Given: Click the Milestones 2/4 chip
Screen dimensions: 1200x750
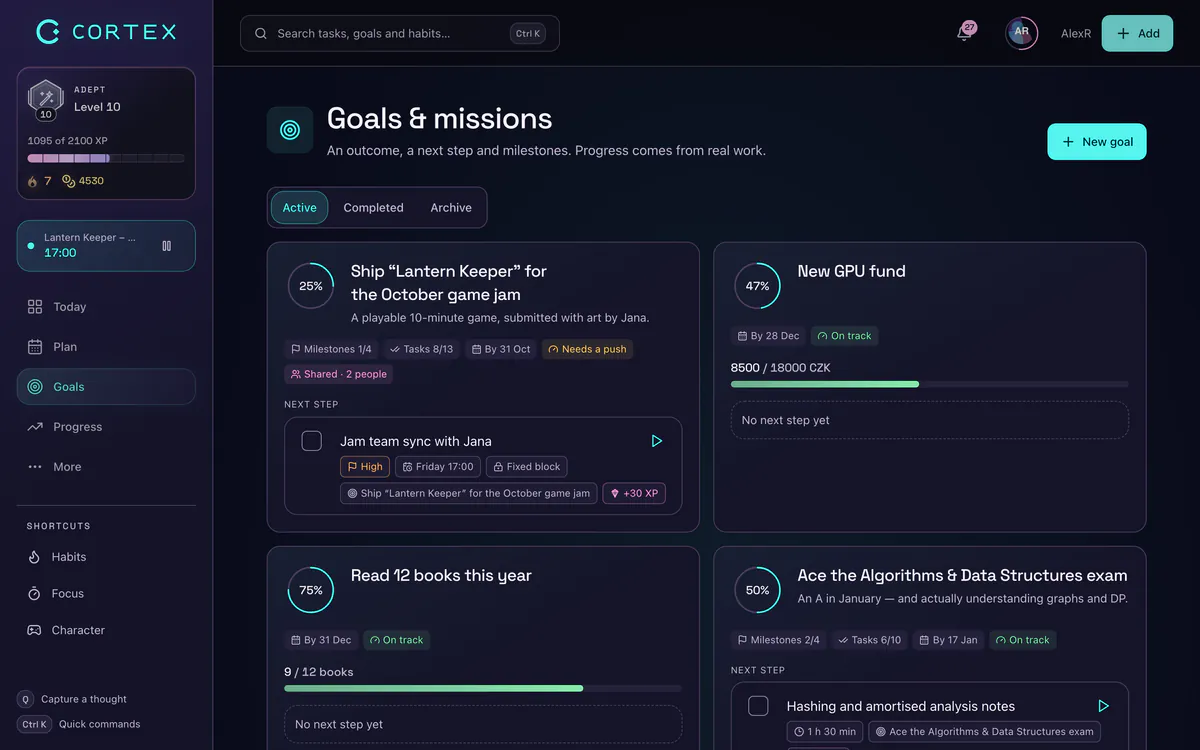Looking at the screenshot, I should coord(778,640).
